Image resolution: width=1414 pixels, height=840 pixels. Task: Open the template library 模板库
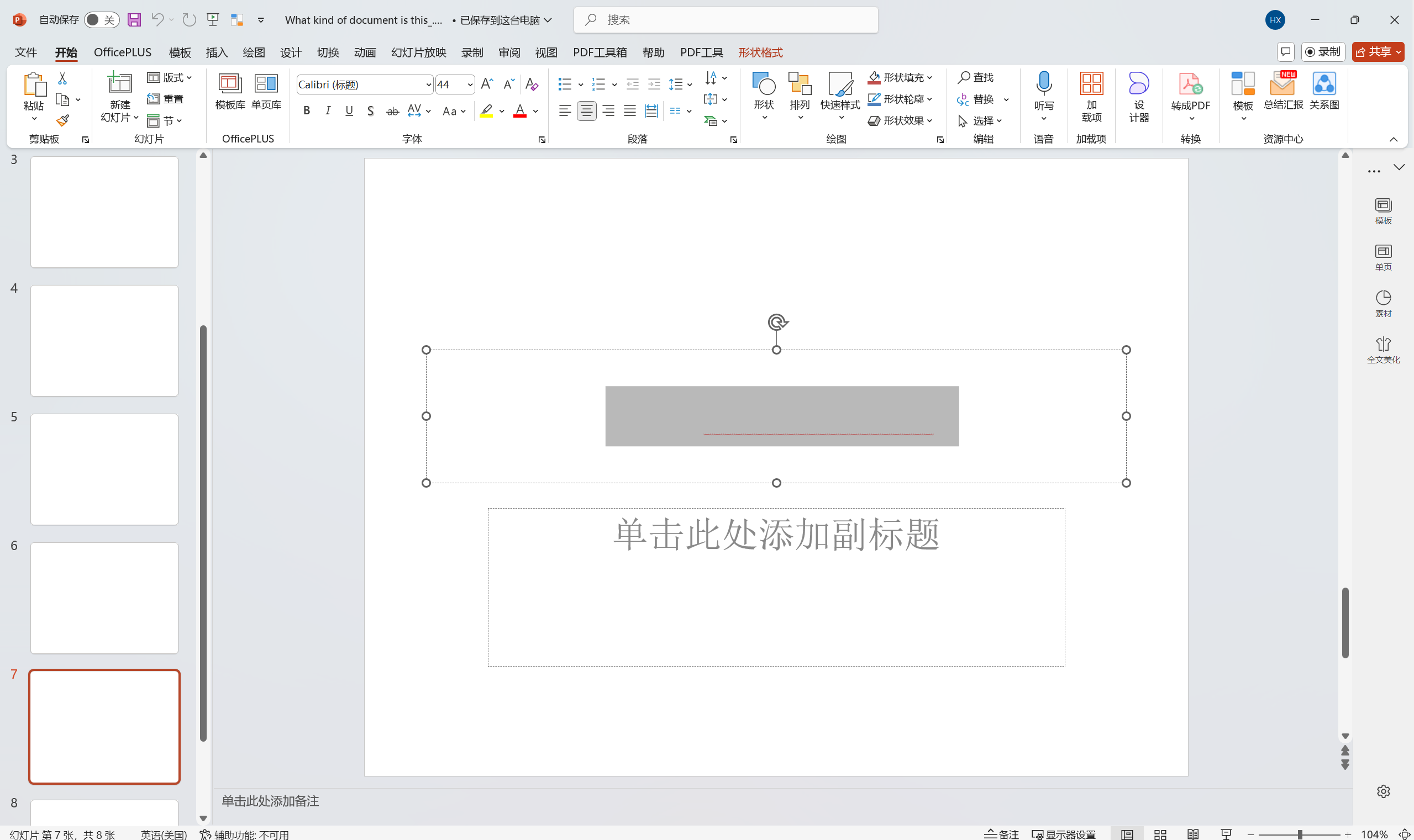(230, 92)
